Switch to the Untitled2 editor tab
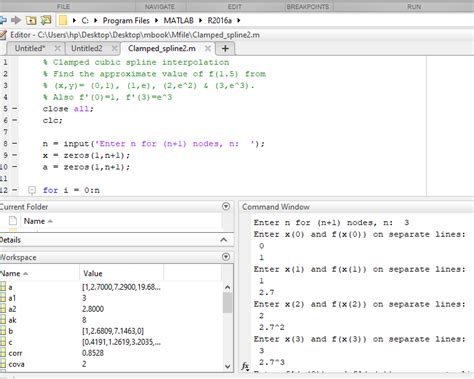The image size is (474, 379). (87, 48)
